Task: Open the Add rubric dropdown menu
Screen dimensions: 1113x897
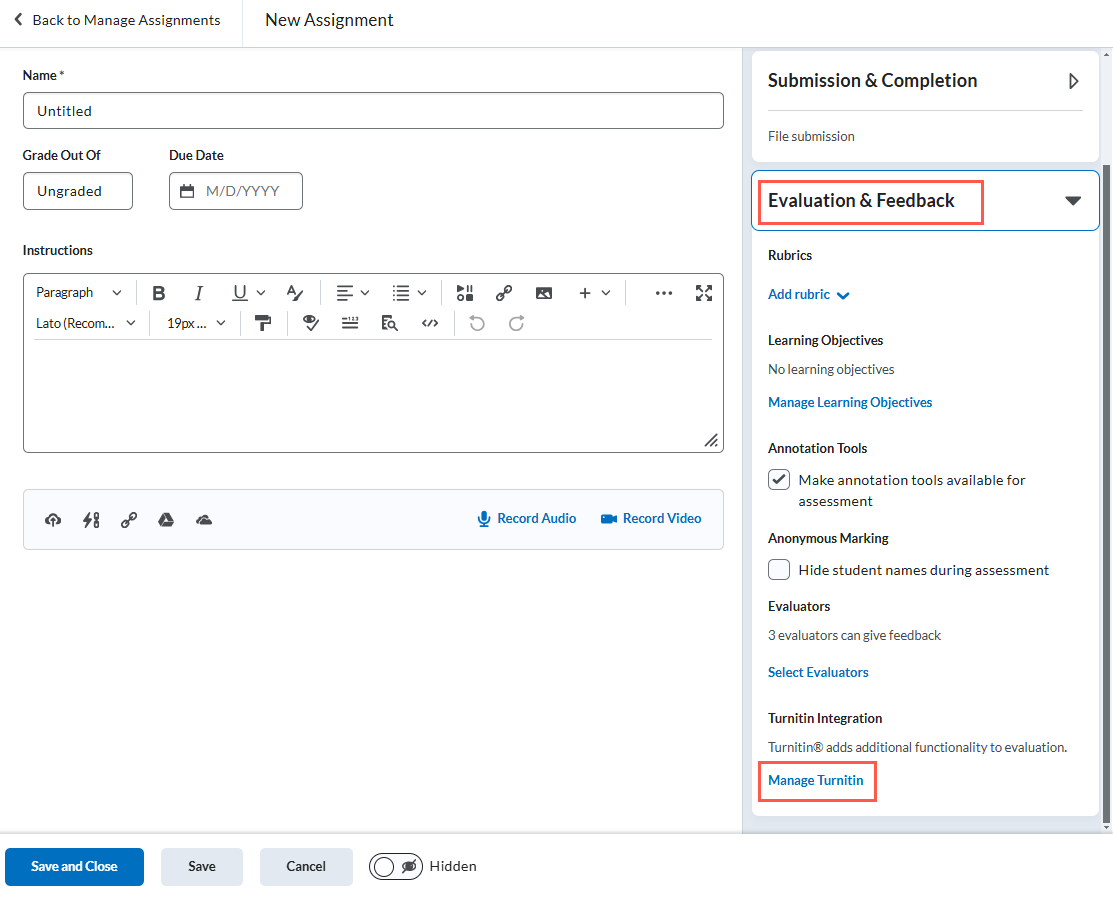Action: click(x=808, y=293)
